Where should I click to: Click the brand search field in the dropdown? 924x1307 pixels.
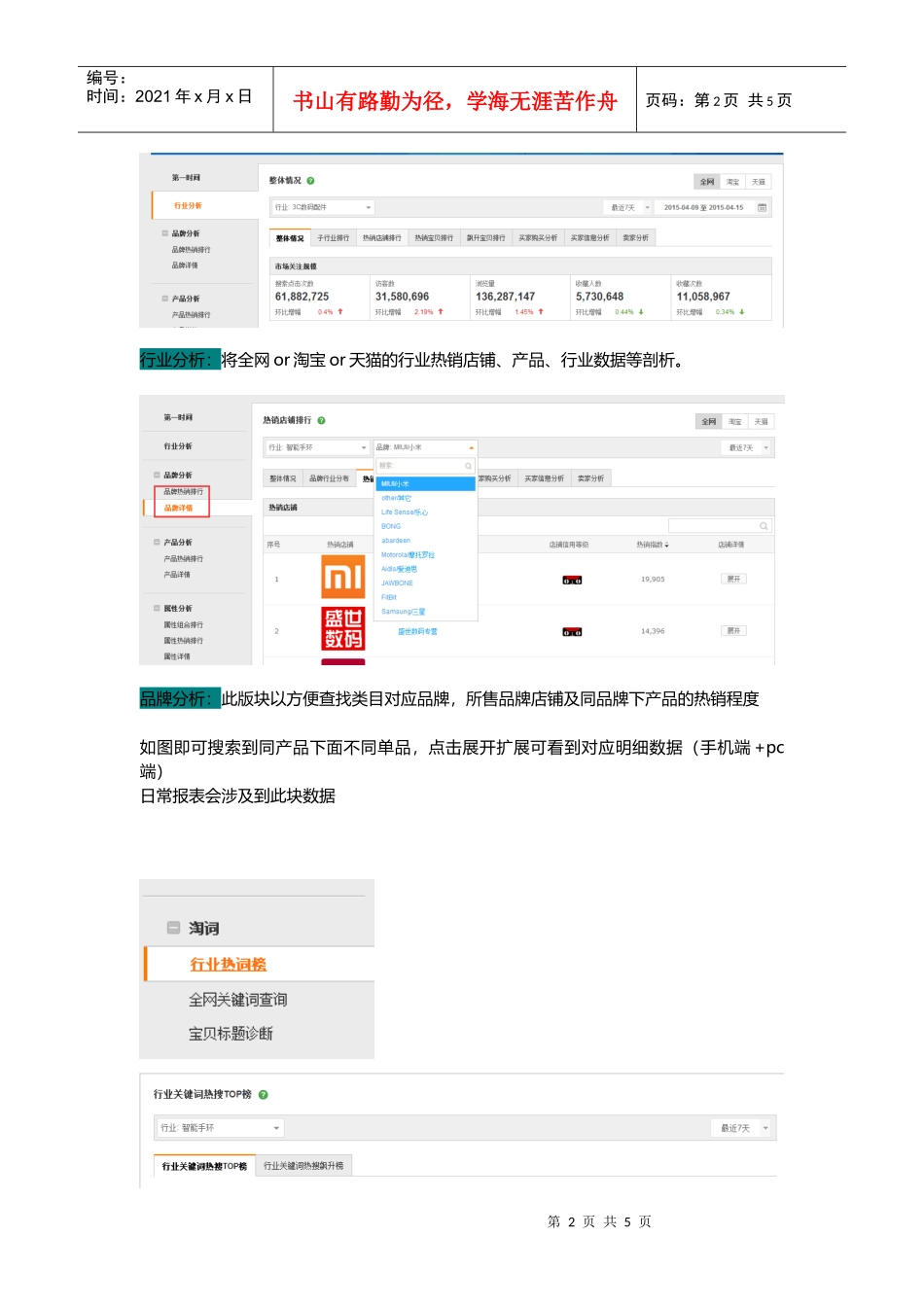point(425,466)
